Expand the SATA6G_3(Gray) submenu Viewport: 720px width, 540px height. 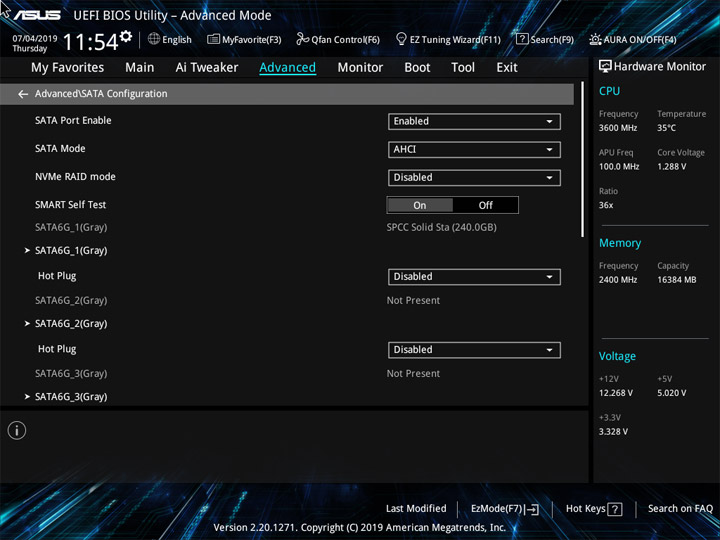click(71, 397)
